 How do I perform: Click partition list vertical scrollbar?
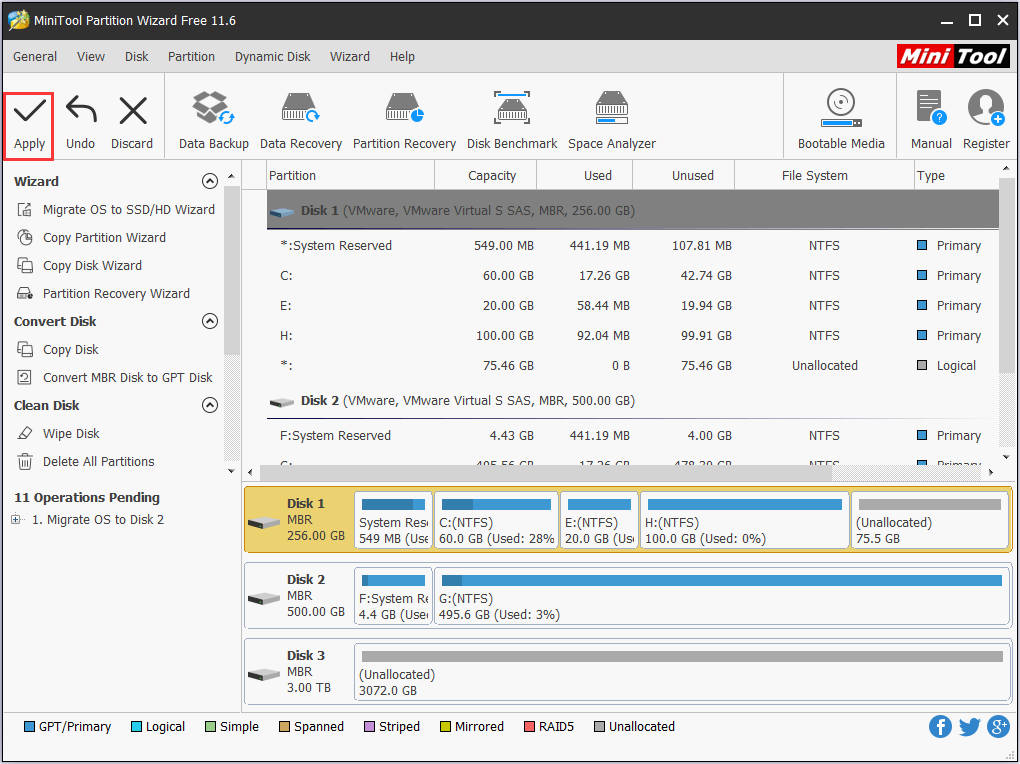click(x=1006, y=276)
